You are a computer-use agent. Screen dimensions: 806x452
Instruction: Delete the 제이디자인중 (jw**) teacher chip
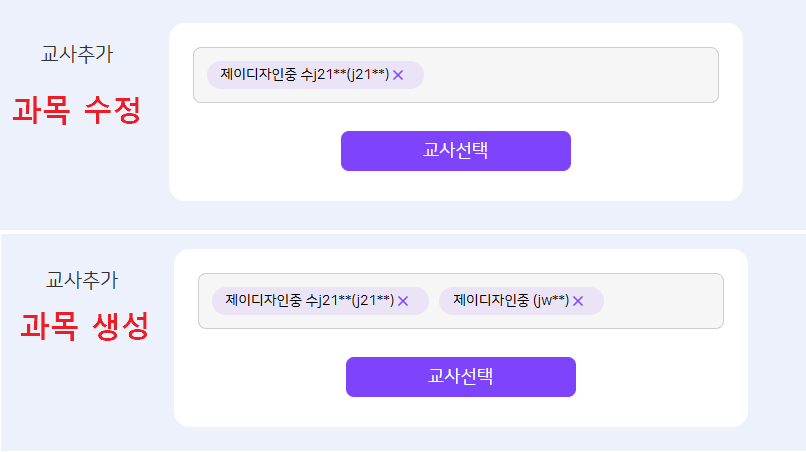(x=578, y=301)
